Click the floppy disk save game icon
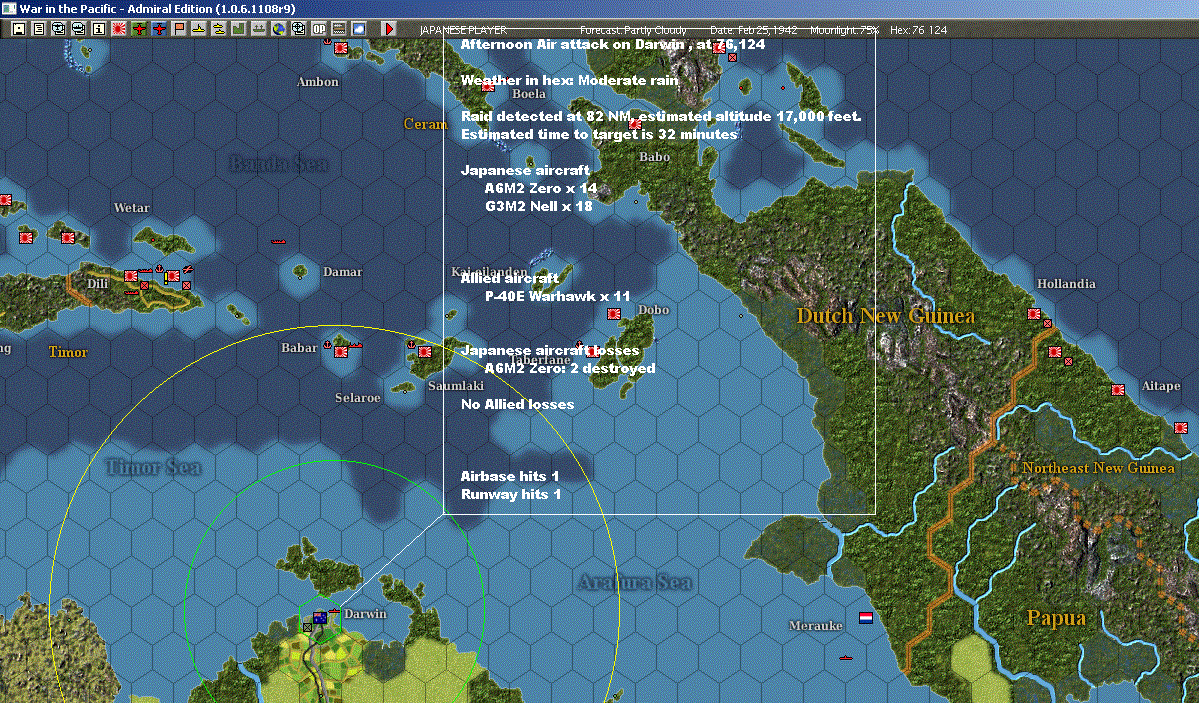1199x703 pixels. 19,29
